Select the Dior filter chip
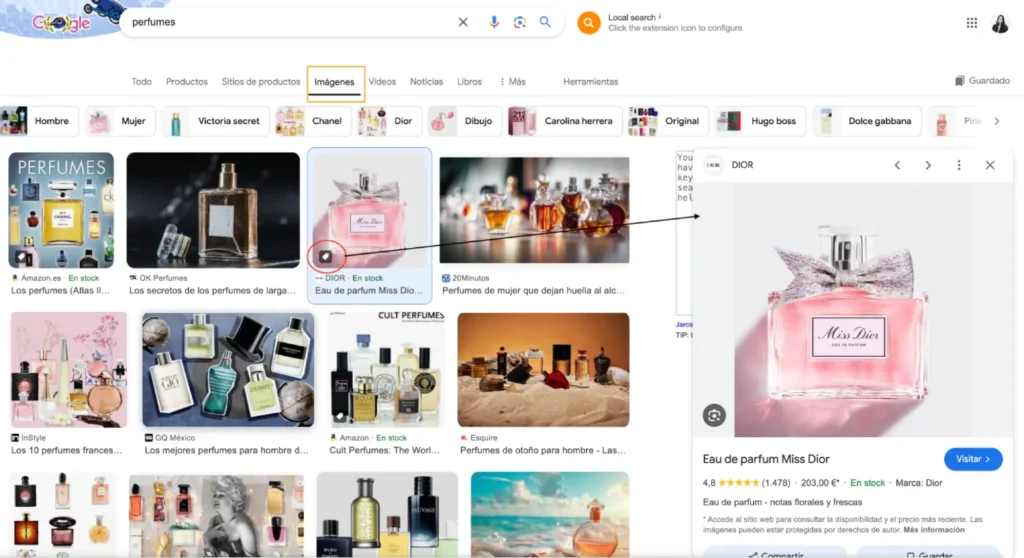Screen dimensions: 1024x558 click(390, 121)
